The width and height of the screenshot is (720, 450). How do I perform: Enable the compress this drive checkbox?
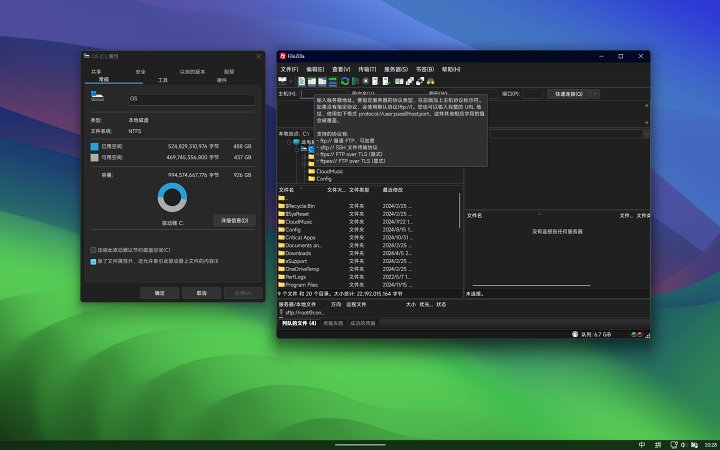pyautogui.click(x=94, y=250)
